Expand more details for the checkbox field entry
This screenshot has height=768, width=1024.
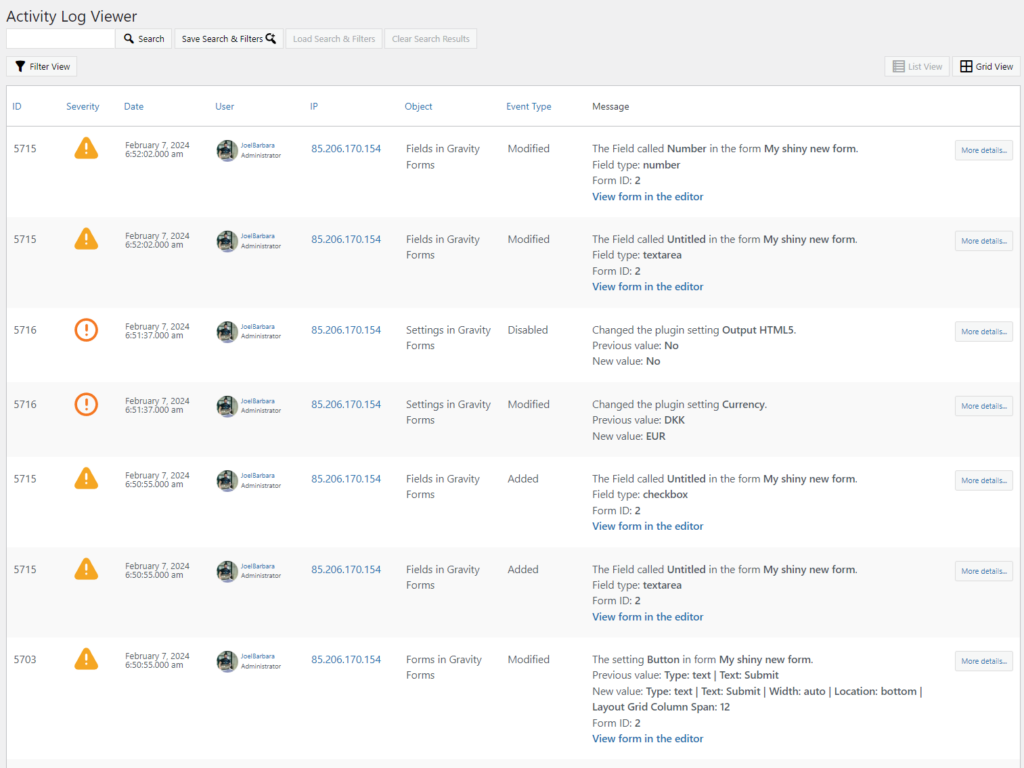click(x=983, y=480)
